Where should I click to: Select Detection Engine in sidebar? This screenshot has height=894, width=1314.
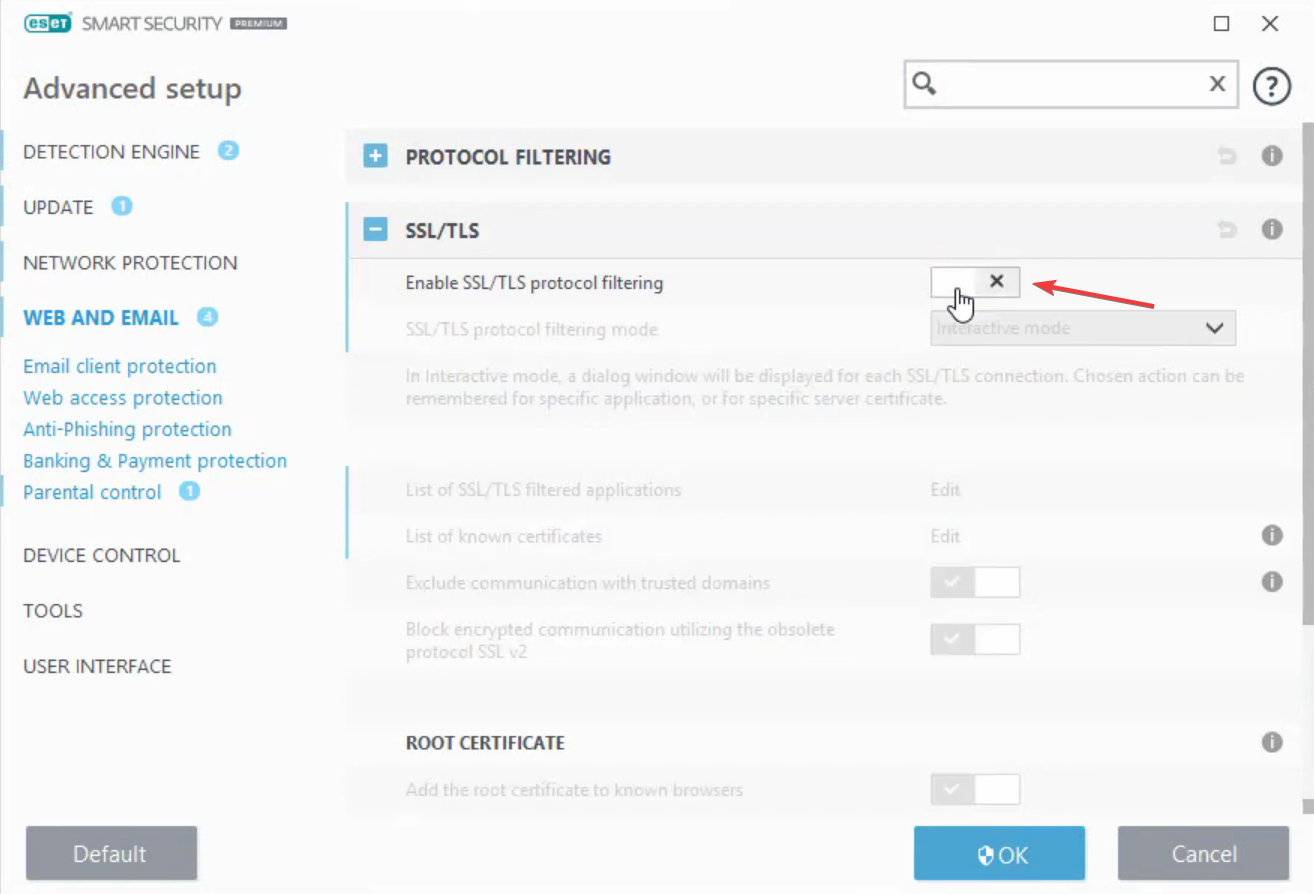112,152
